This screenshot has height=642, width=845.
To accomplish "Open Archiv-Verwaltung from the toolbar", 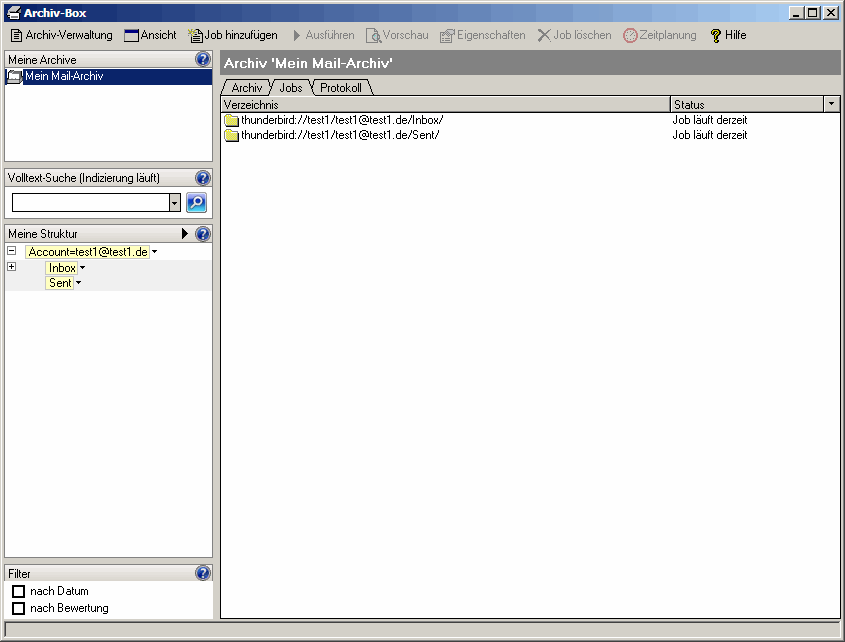I will pyautogui.click(x=61, y=35).
